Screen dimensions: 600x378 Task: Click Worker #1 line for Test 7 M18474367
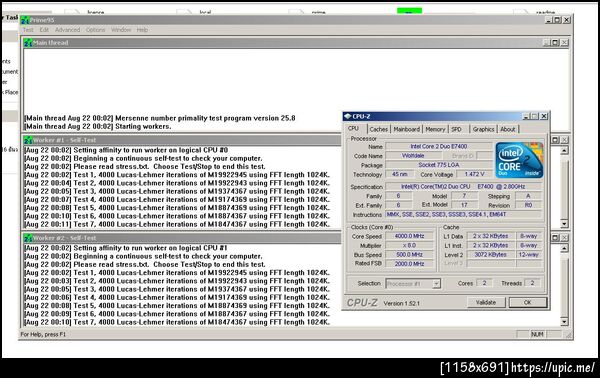click(177, 224)
